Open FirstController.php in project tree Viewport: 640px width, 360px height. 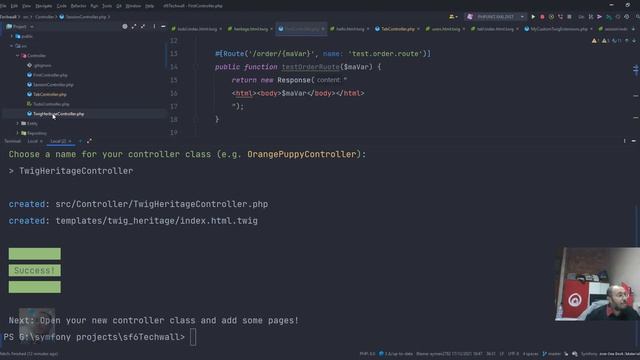(50, 75)
